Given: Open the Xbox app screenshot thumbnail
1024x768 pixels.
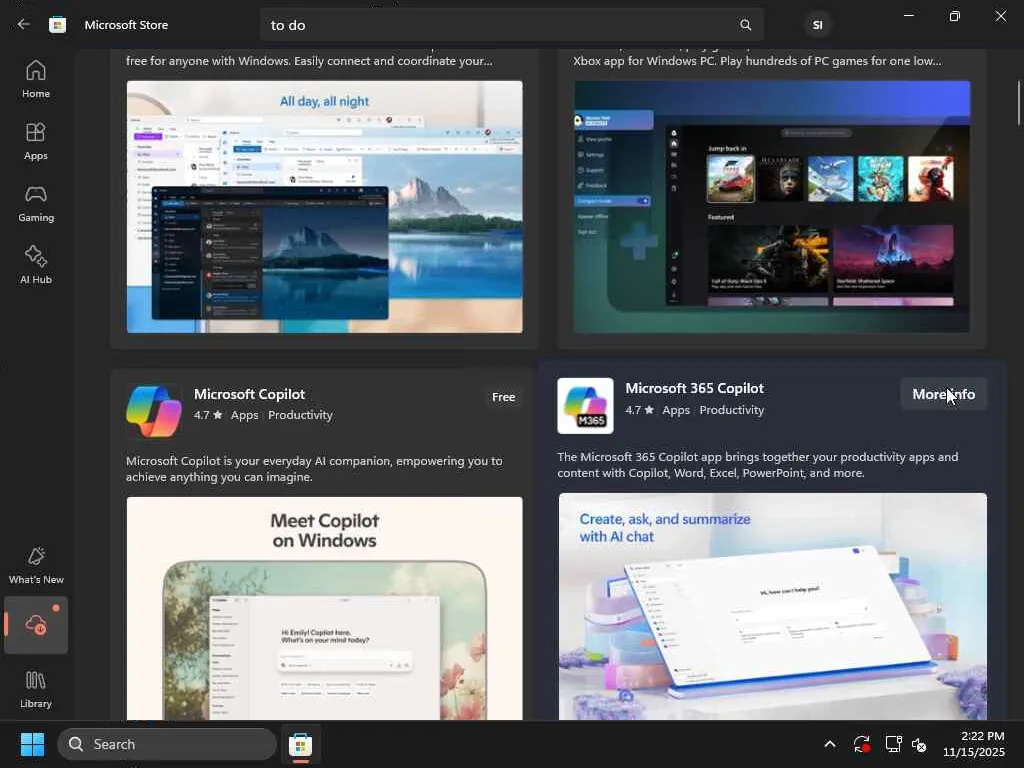Looking at the screenshot, I should [772, 207].
